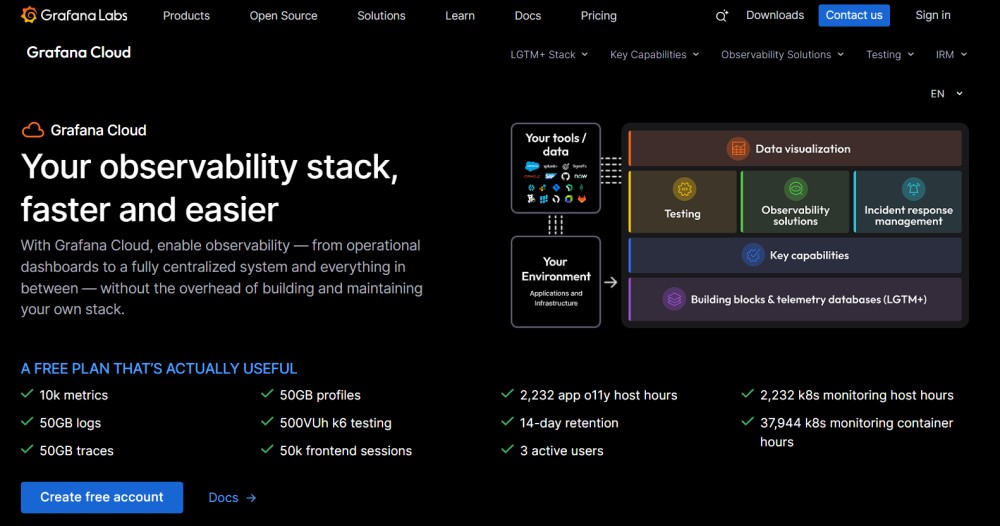Screen dimensions: 1000x526
Task: Click the Your tools / data box
Action: [x=556, y=167]
